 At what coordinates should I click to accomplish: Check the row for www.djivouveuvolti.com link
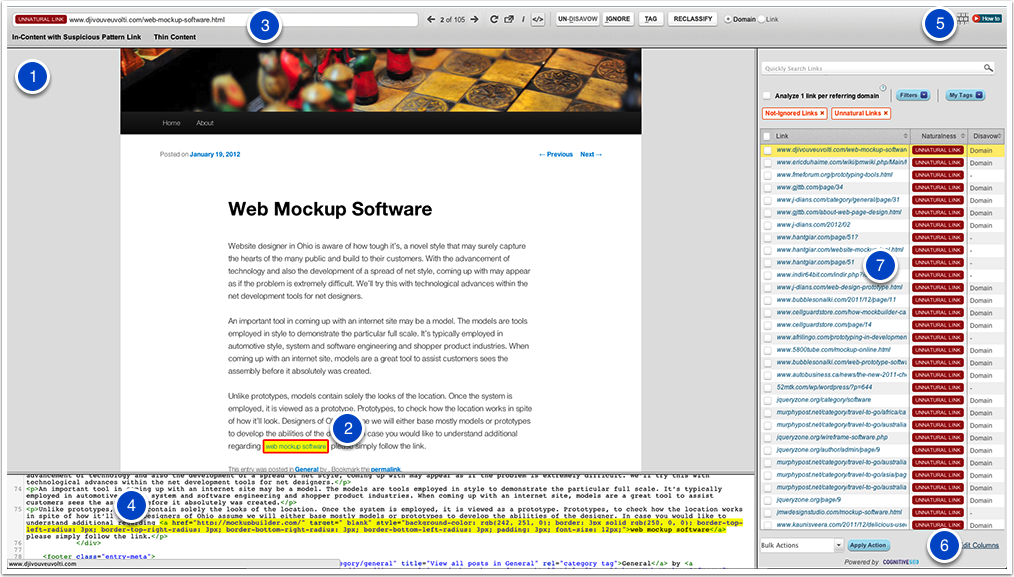tap(768, 150)
